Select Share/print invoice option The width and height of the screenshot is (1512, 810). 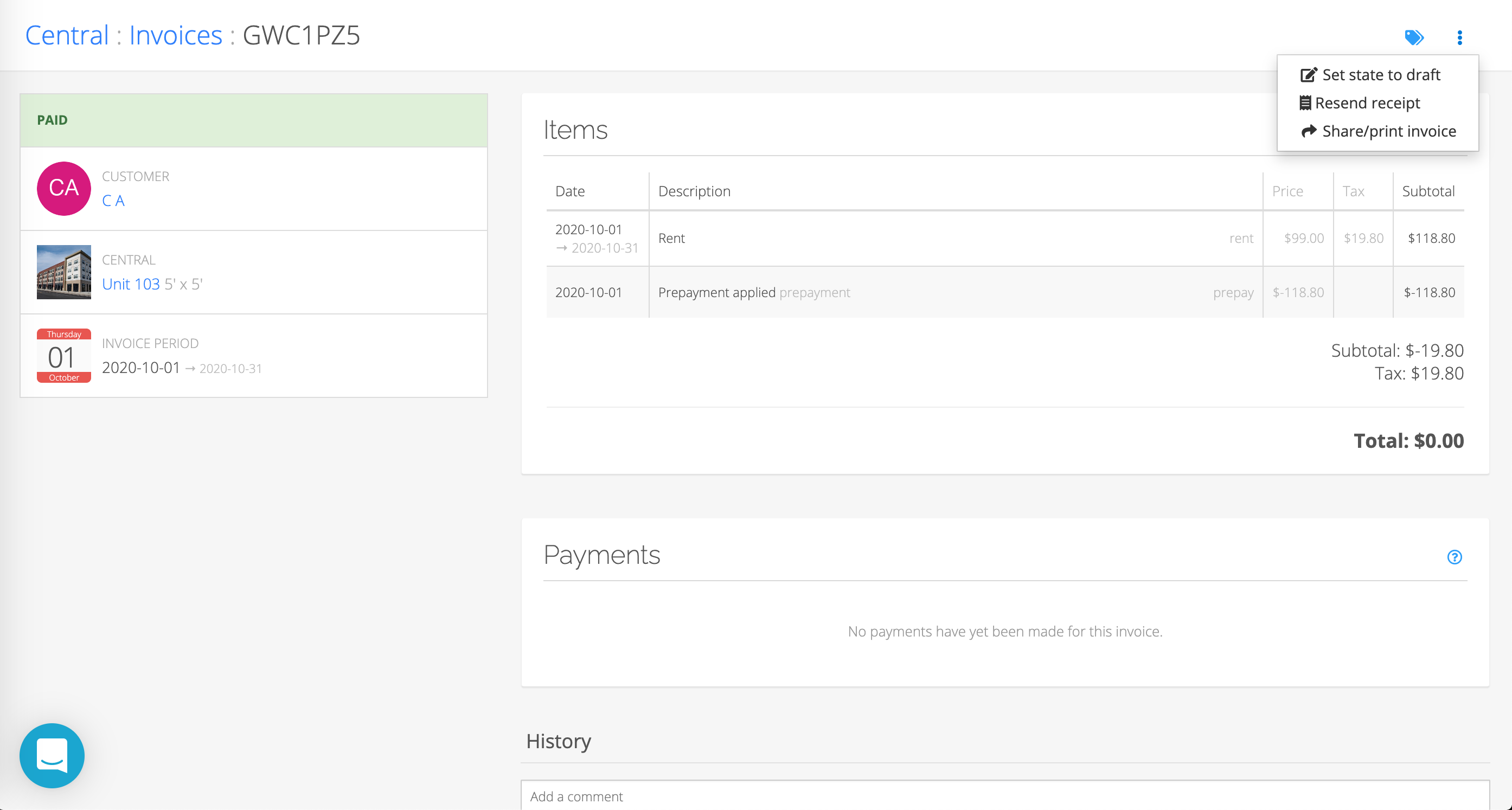point(1388,131)
